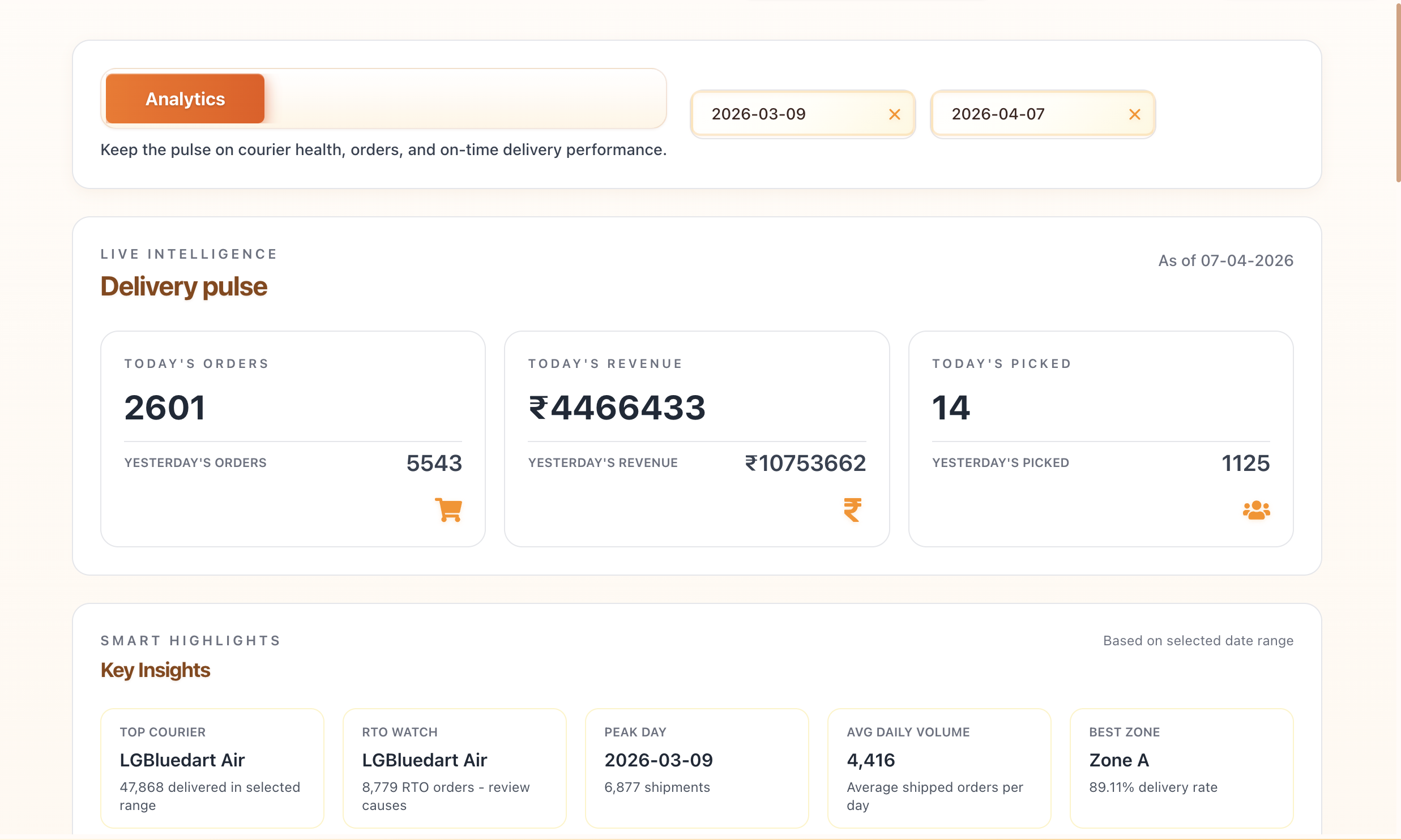Screen dimensions: 1401x840
Task: Select the Today's Orders value 2601
Action: click(165, 408)
